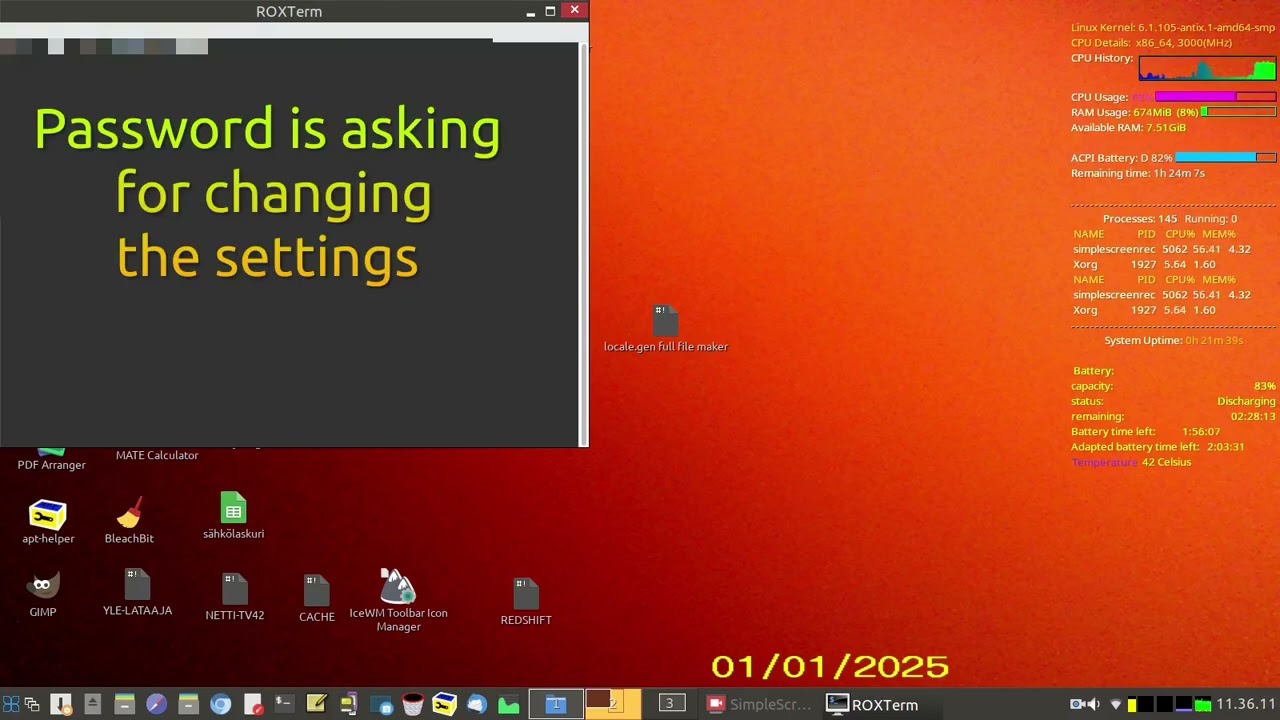Open the compass browser icon in taskbar
The width and height of the screenshot is (1280, 720).
coord(156,704)
